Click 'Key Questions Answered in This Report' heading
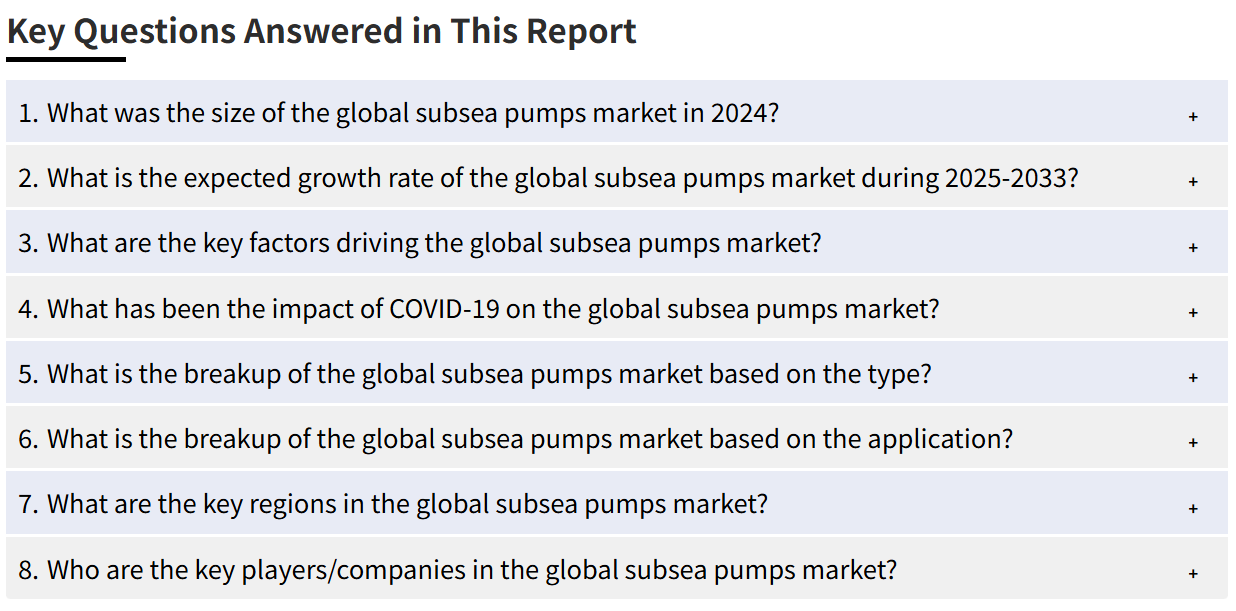This screenshot has width=1236, height=611. (x=322, y=31)
